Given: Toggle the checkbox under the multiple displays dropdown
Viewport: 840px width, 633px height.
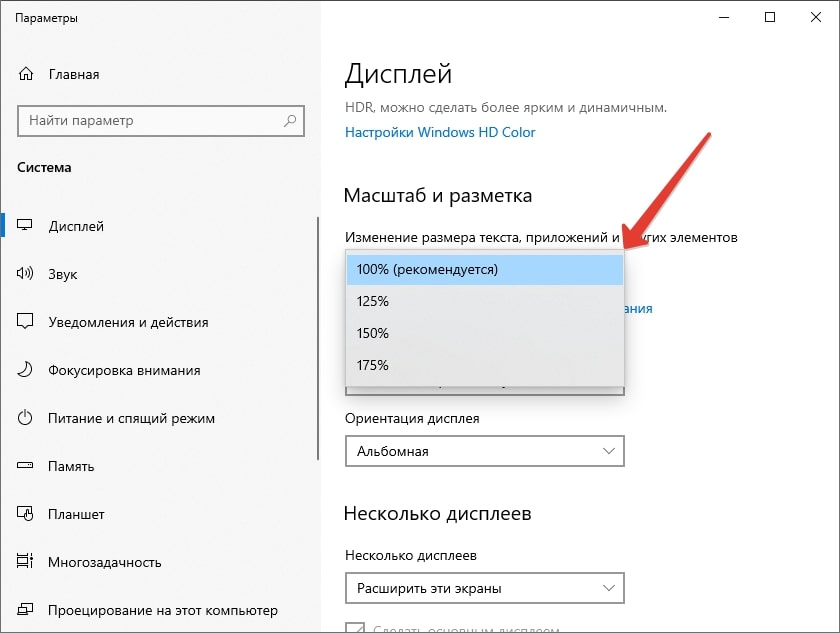Looking at the screenshot, I should (354, 628).
